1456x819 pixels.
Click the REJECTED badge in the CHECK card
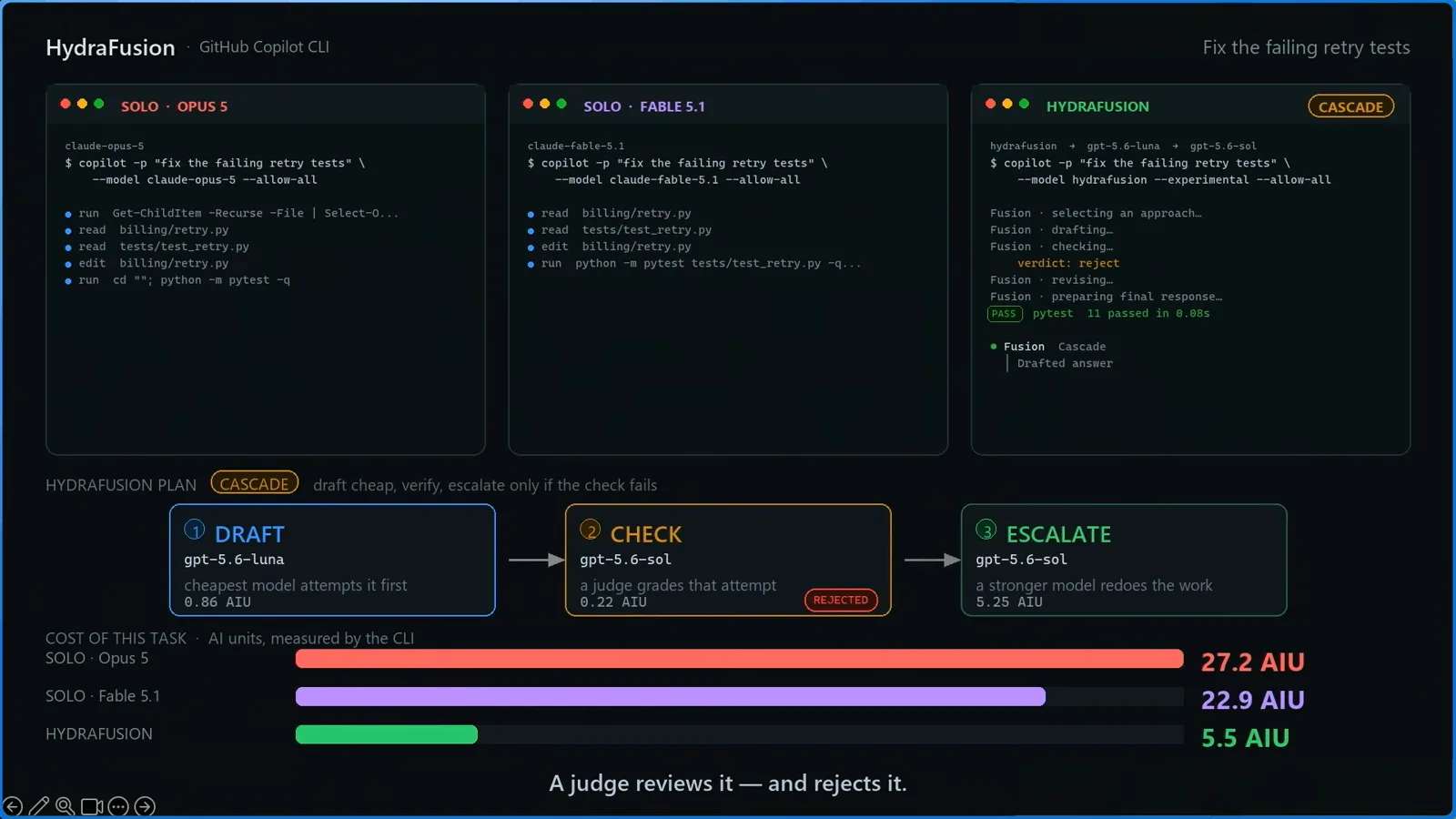[x=841, y=600]
